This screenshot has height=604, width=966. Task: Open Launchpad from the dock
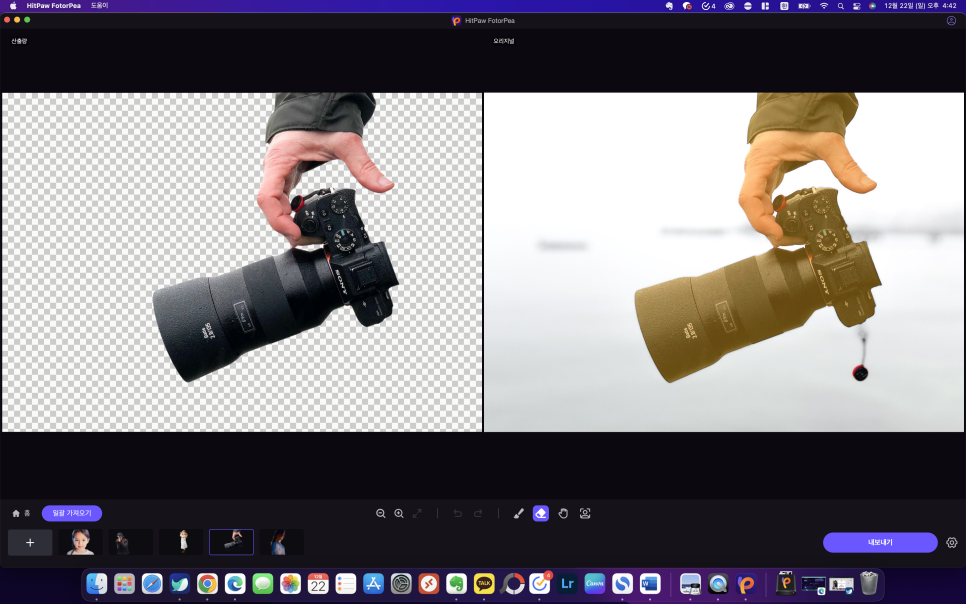tap(124, 583)
